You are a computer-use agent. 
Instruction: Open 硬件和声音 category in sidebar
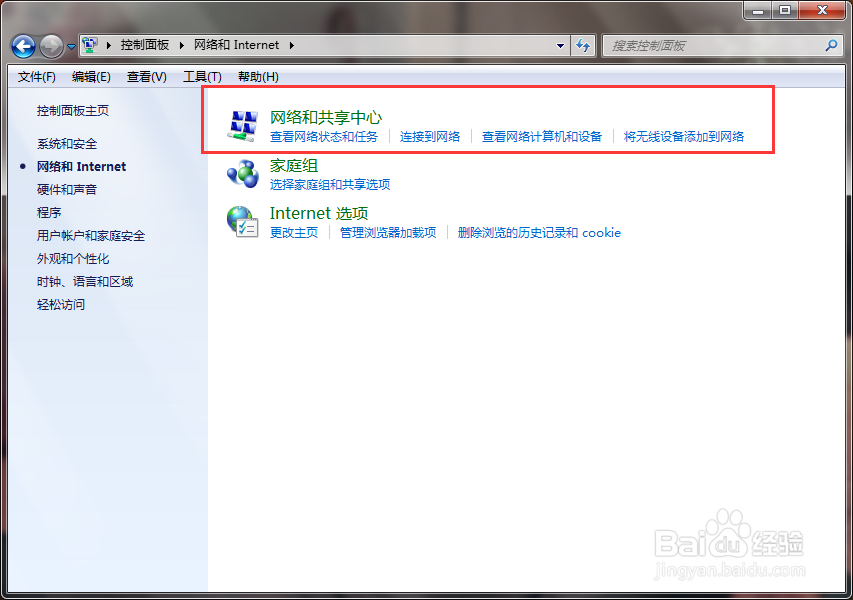point(67,190)
